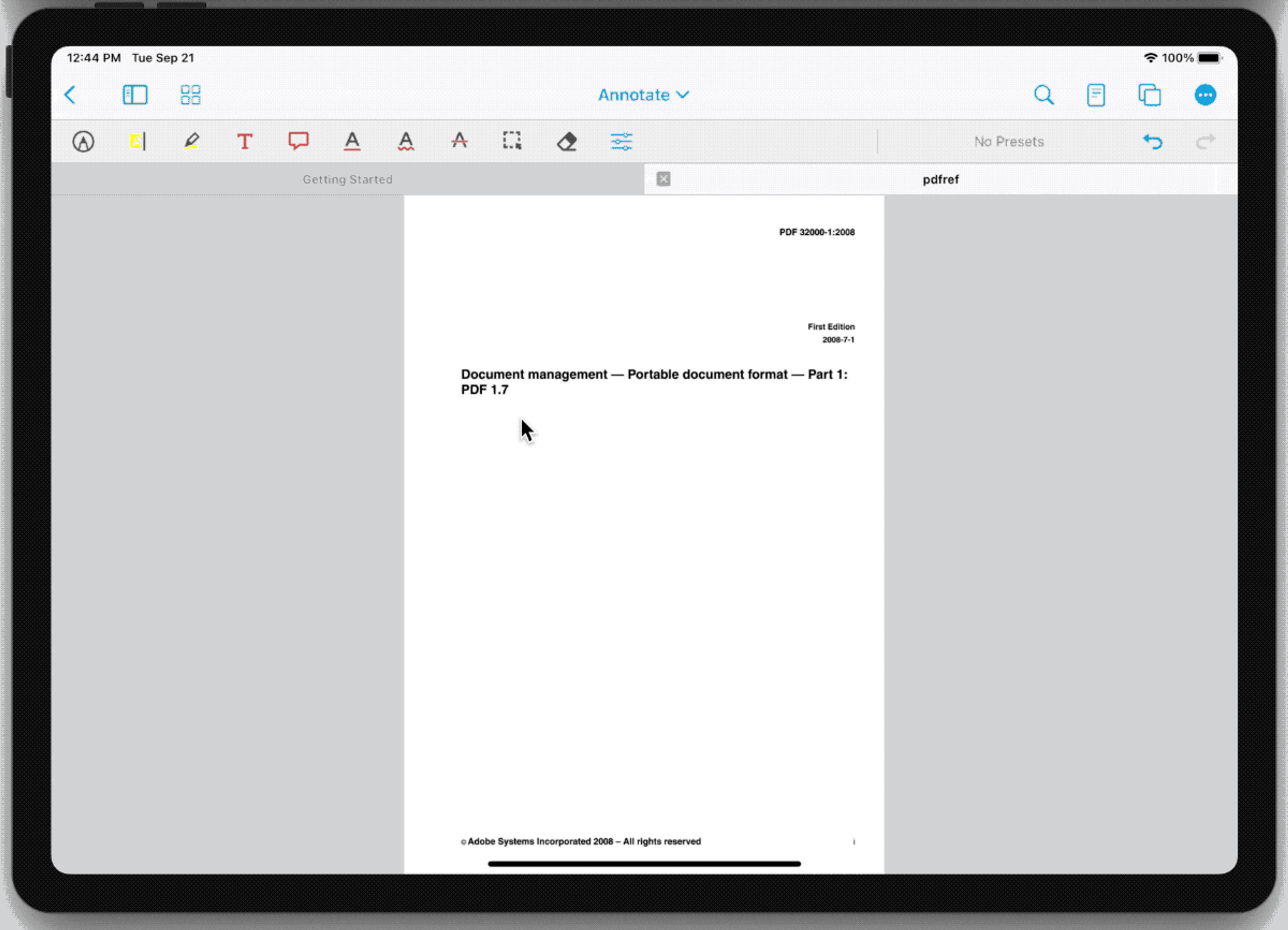Select the red Text box tool
Image resolution: width=1288 pixels, height=930 pixels.
[245, 141]
